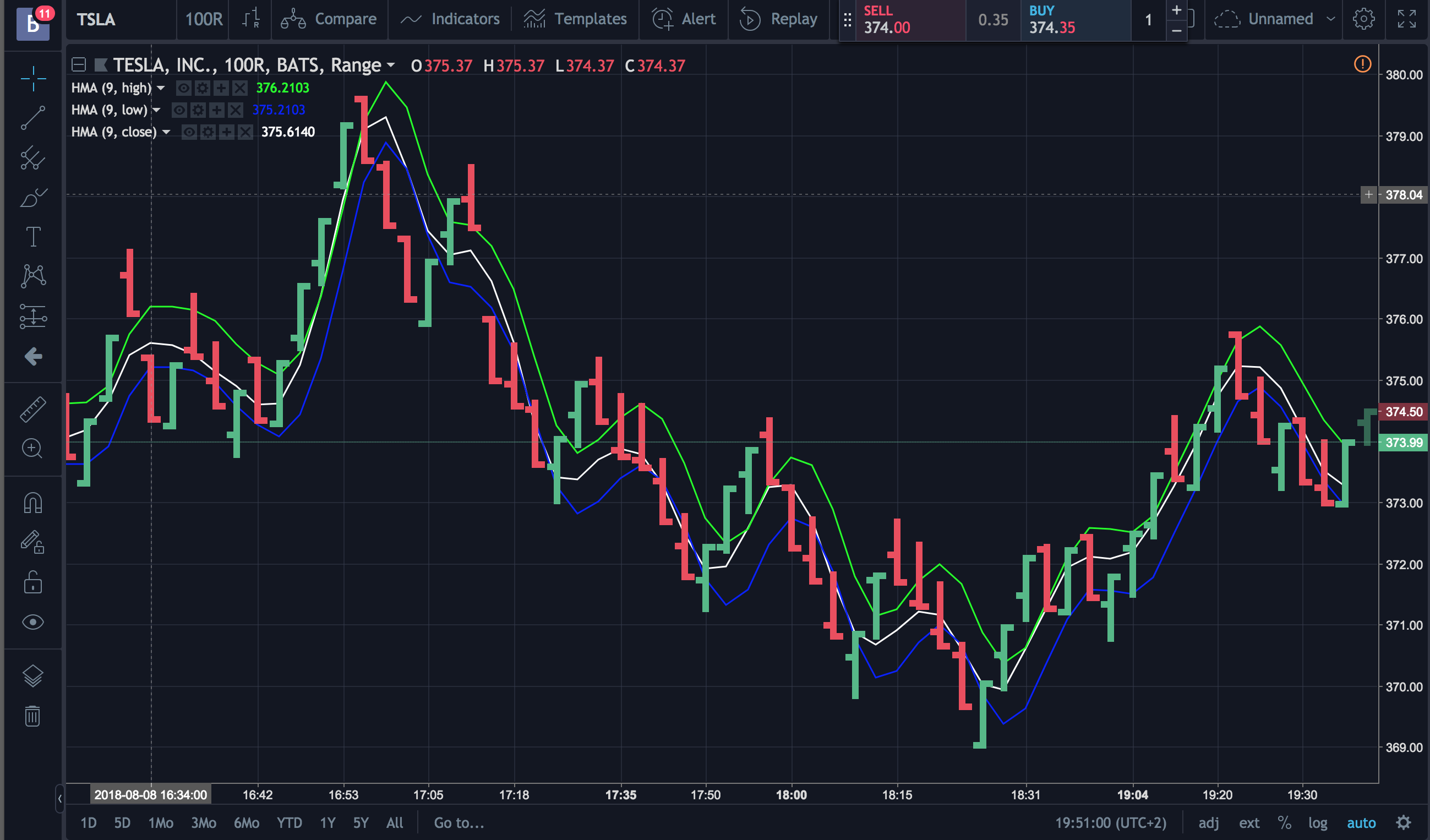Screen dimensions: 1430x840
Task: Select the 5D time range
Action: coord(122,823)
